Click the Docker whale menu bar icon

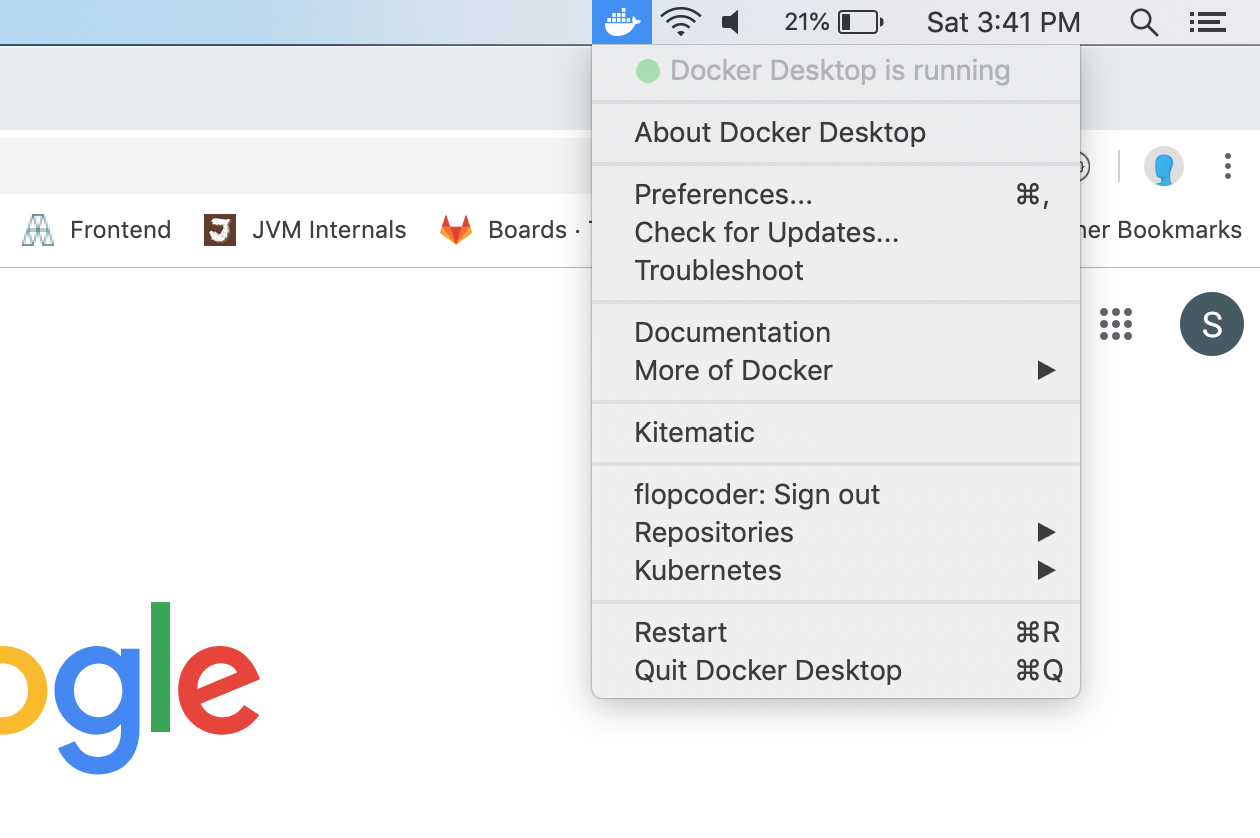(x=622, y=22)
